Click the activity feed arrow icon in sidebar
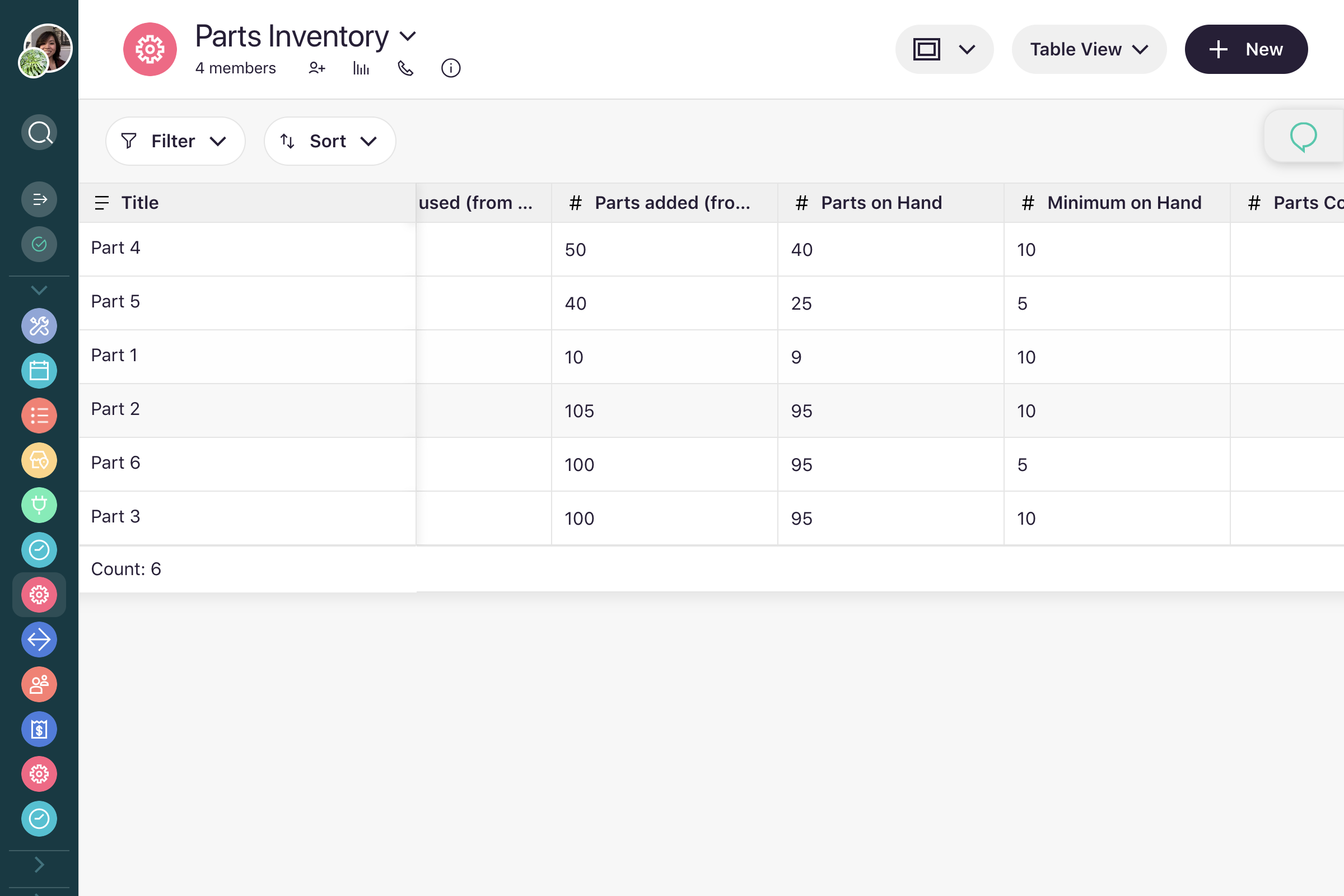 (39, 199)
